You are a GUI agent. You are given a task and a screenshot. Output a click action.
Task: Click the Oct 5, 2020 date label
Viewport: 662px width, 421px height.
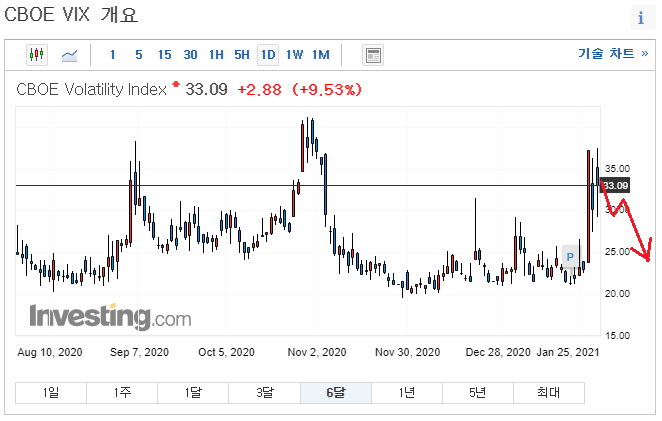[x=226, y=352]
